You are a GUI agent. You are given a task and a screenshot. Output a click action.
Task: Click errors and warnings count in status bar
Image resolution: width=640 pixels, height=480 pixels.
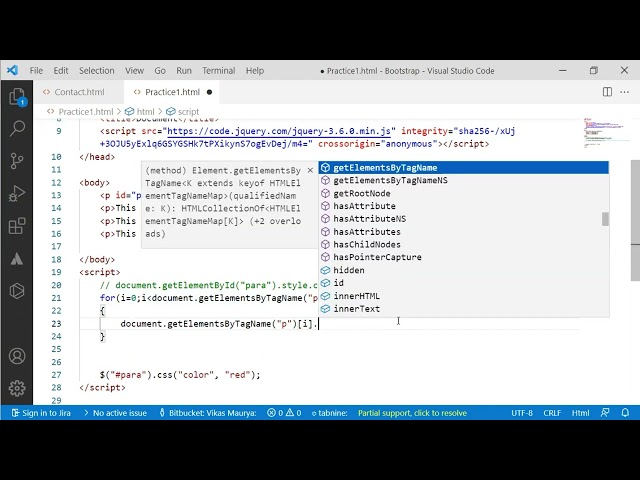pyautogui.click(x=284, y=413)
